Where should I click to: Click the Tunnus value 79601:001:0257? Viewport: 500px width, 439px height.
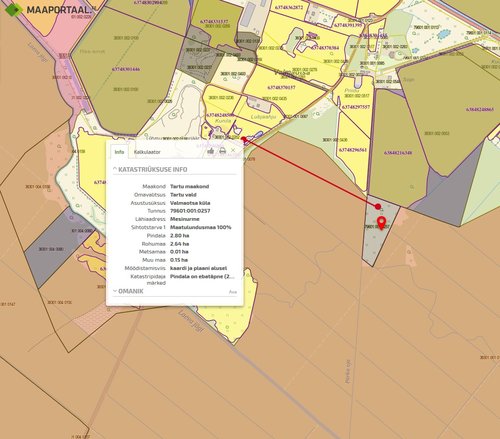pos(190,211)
